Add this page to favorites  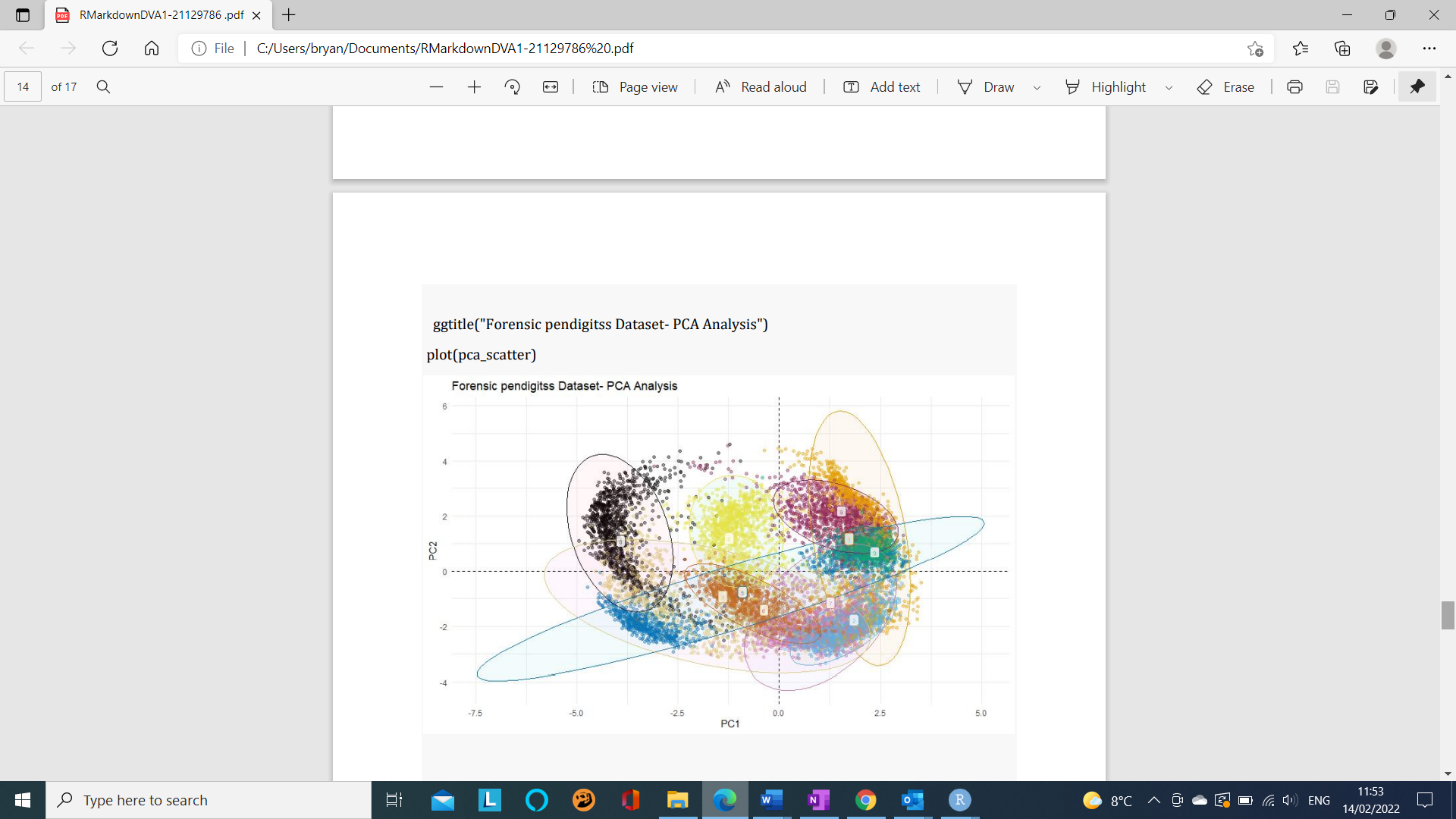[x=1257, y=48]
